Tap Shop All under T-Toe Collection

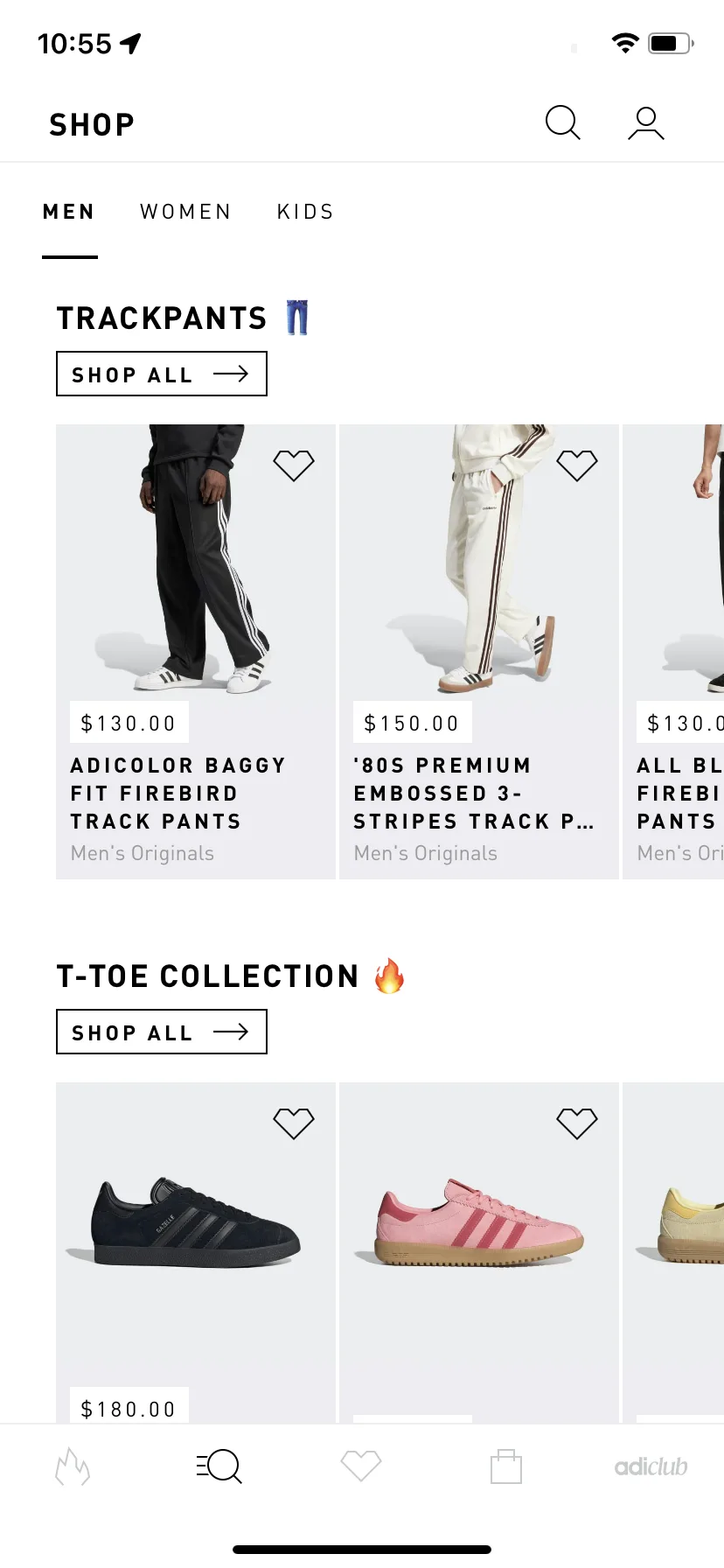tap(162, 1032)
